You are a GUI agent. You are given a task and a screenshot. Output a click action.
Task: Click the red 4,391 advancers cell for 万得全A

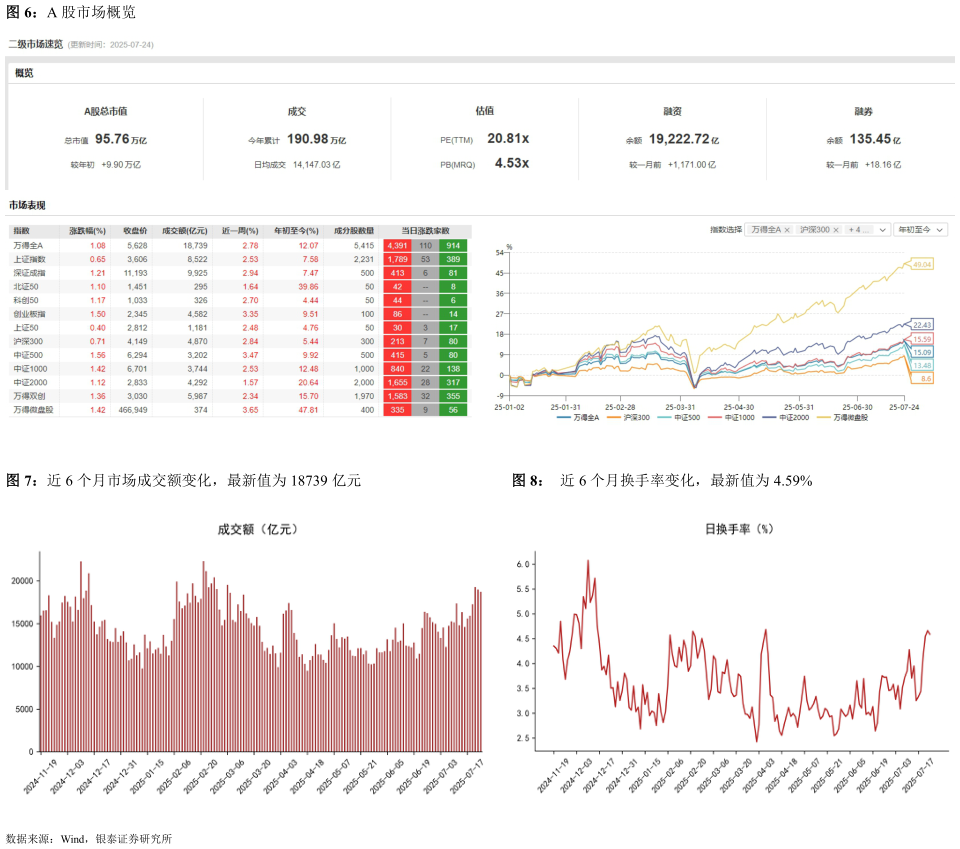(x=397, y=245)
